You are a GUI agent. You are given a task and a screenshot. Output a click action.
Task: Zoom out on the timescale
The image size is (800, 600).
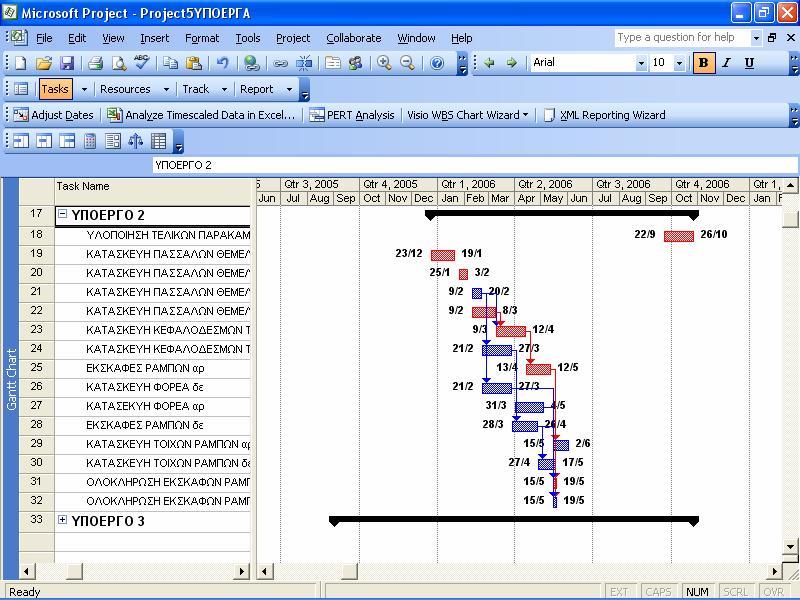click(x=407, y=63)
